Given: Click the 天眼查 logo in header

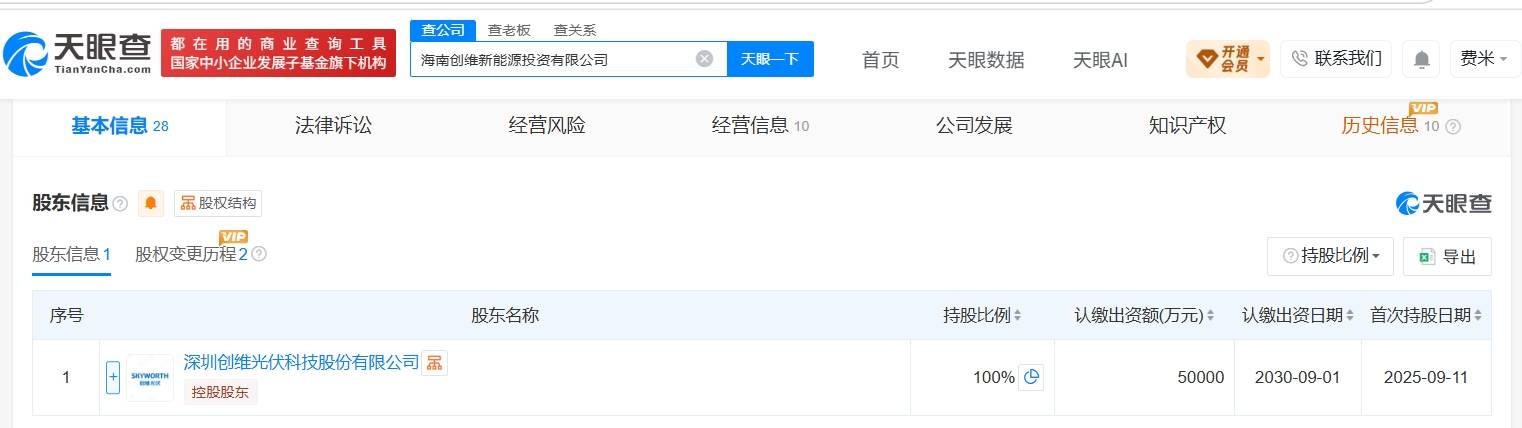Looking at the screenshot, I should [x=78, y=54].
